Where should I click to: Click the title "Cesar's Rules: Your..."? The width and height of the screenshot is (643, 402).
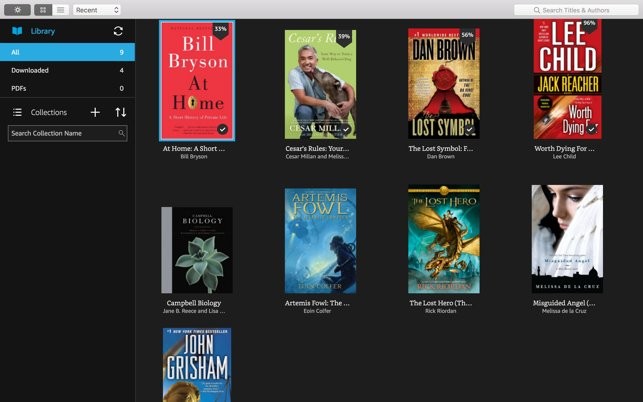click(317, 148)
